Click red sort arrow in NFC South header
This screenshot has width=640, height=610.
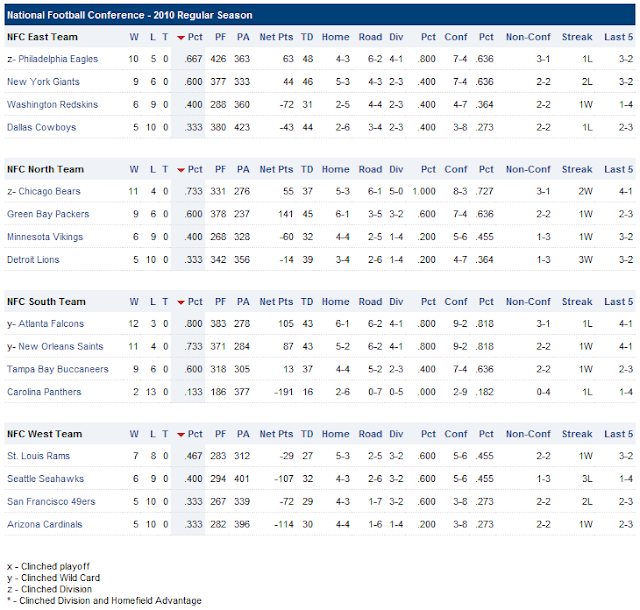tap(181, 302)
